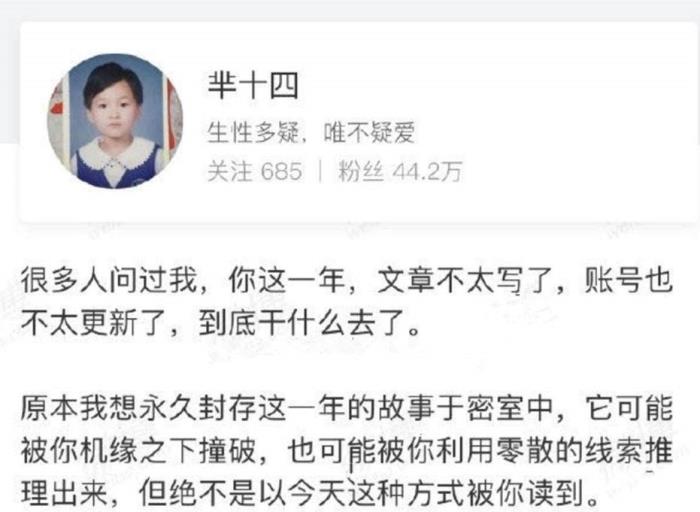Open the circular childhood photo avatar
Viewport: 700px width, 512px height.
115,121
